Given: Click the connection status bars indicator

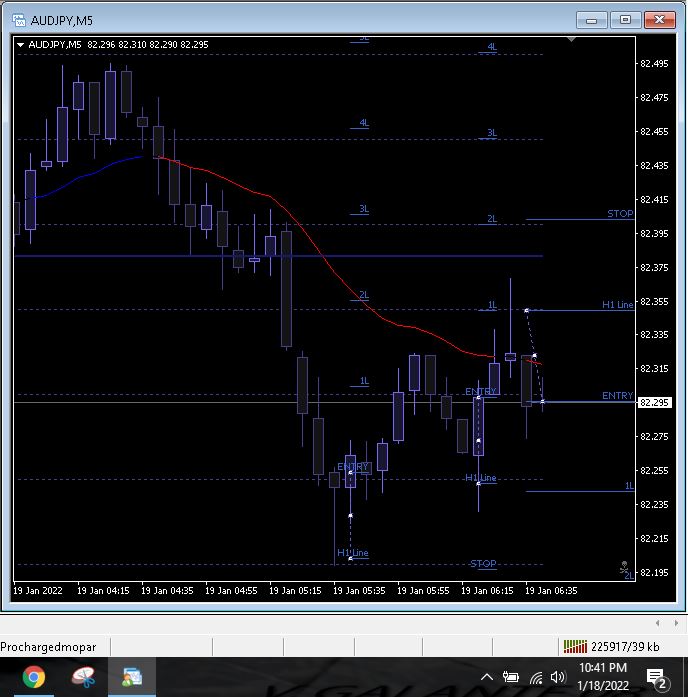Looking at the screenshot, I should tap(575, 646).
